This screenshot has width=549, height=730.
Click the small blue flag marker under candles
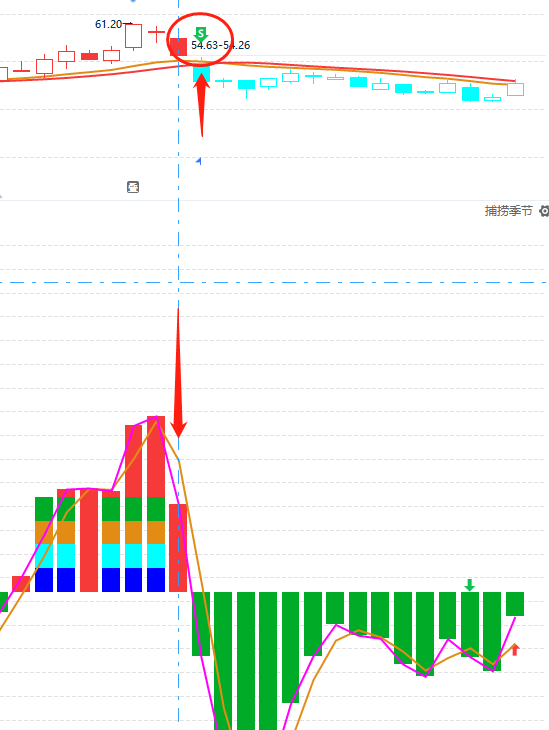[x=199, y=161]
